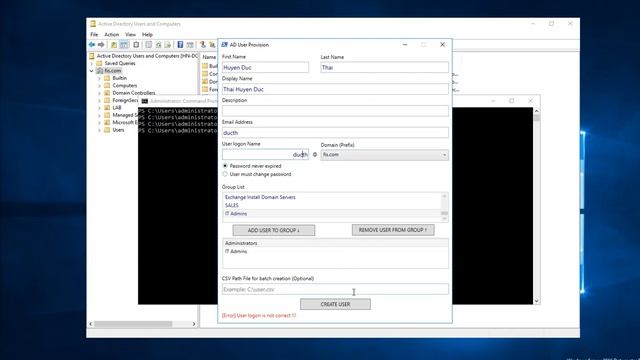
Task: Click the Export List toolbar icon
Action: (x=168, y=44)
